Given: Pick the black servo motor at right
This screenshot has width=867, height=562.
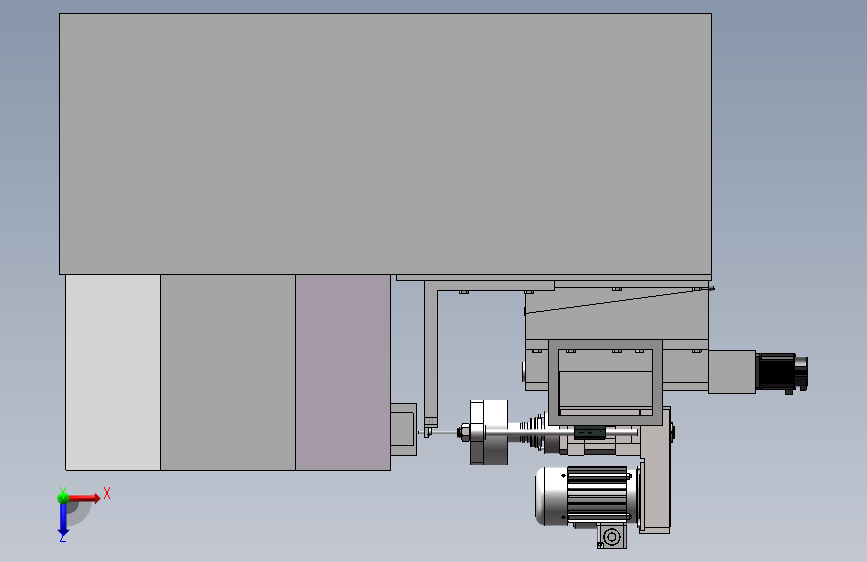Looking at the screenshot, I should pyautogui.click(x=782, y=373).
